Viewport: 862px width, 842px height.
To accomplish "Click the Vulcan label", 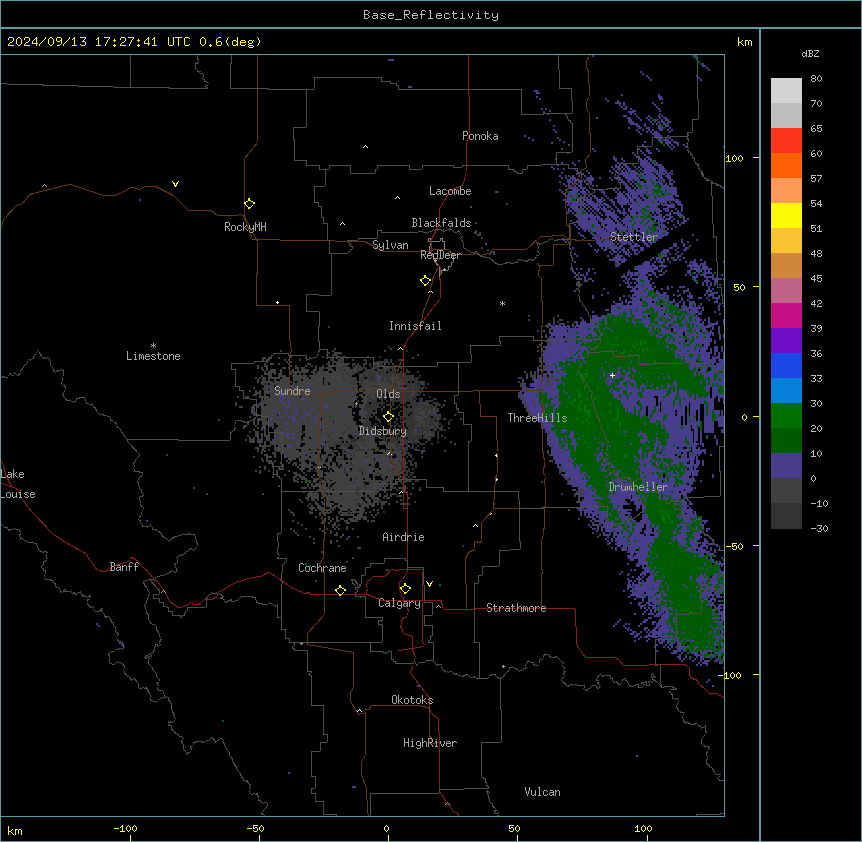I will click(542, 792).
